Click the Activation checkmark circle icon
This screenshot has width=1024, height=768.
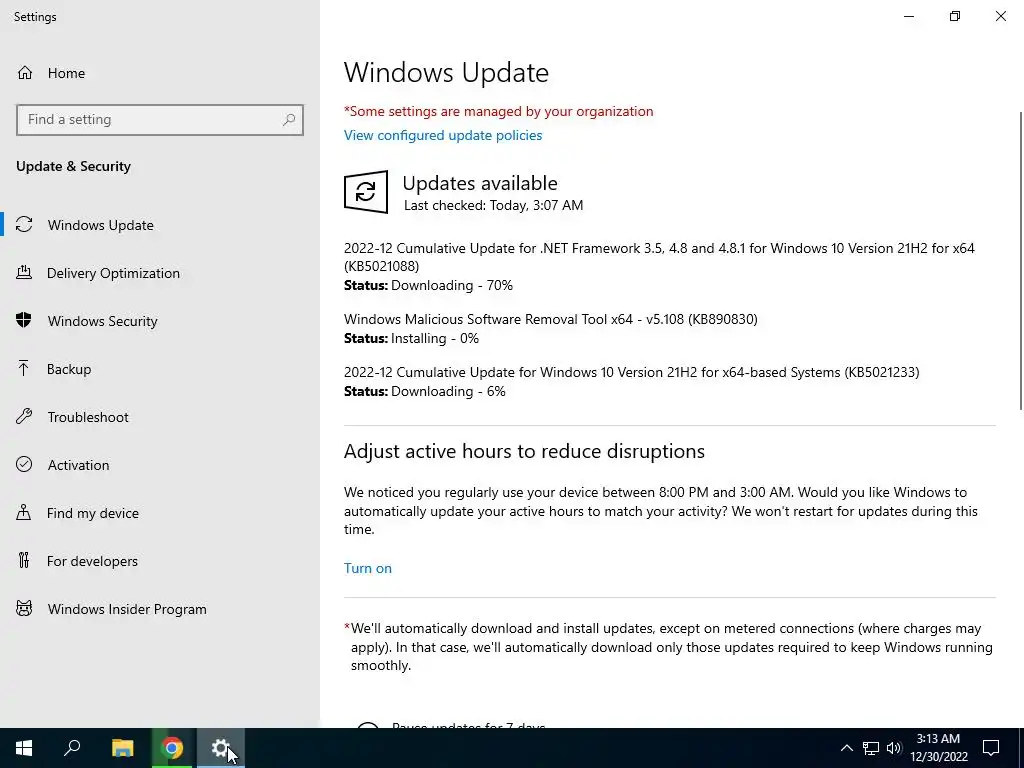pos(24,464)
